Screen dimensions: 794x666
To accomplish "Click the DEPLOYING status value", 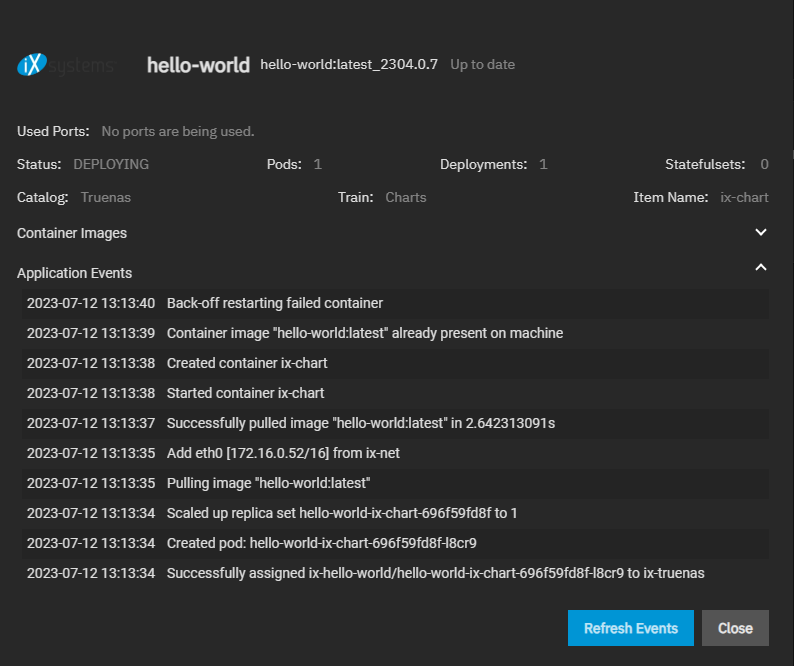I will [111, 164].
